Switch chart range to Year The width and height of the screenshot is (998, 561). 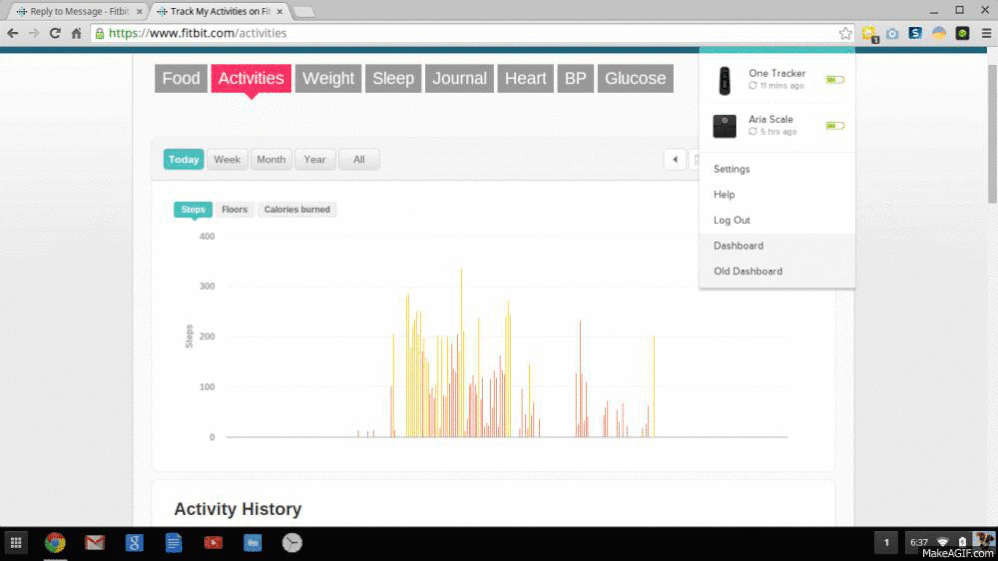tap(314, 159)
